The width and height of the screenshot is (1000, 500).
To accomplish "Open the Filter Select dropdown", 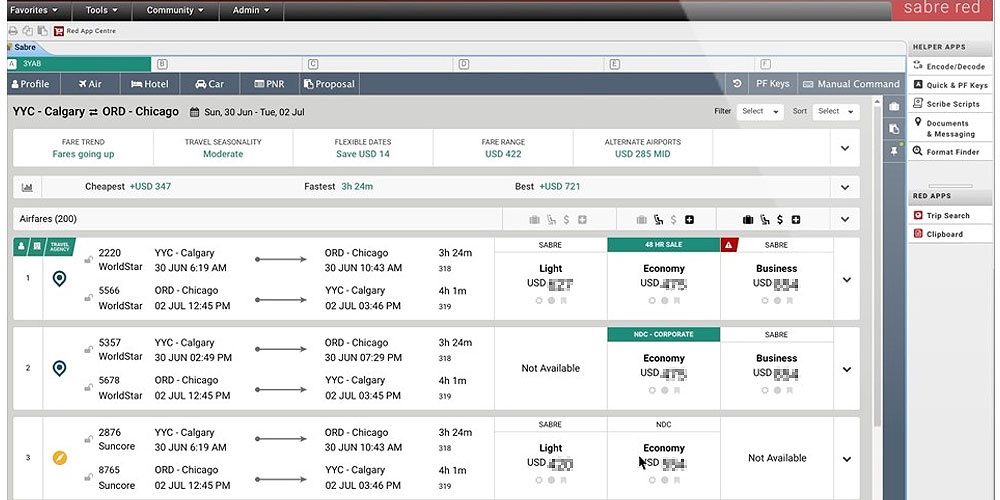I will coord(760,112).
